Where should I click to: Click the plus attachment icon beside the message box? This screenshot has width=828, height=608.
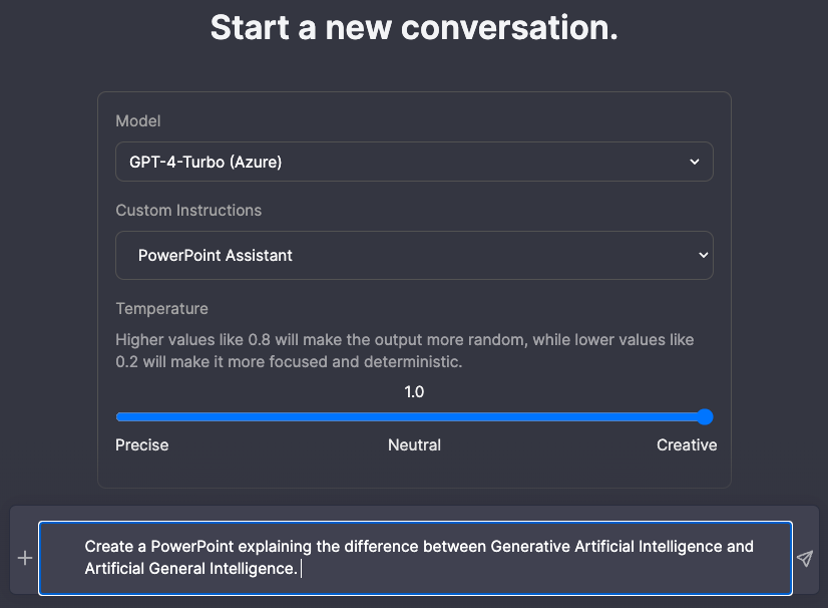click(23, 559)
